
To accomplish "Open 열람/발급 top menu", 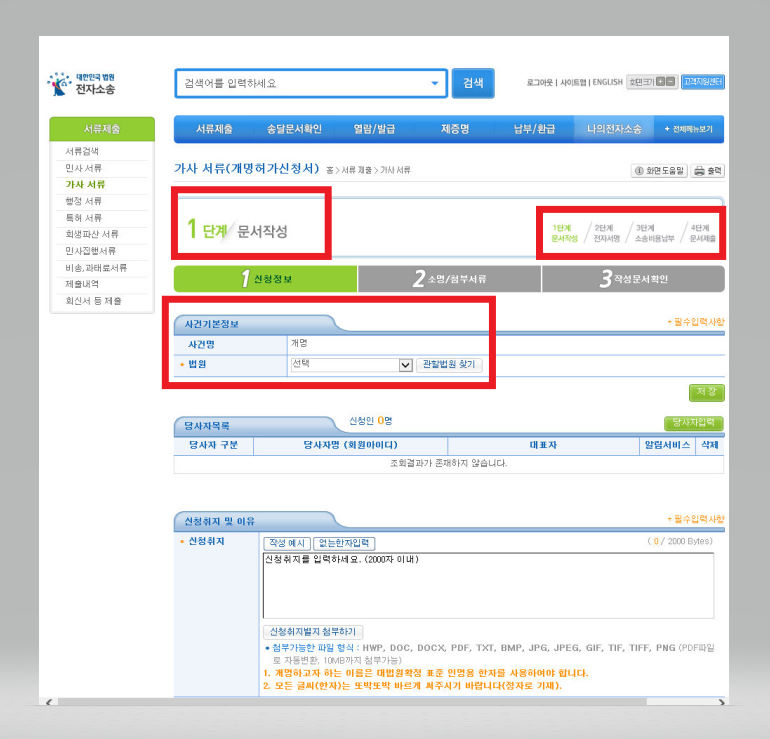I will (374, 129).
